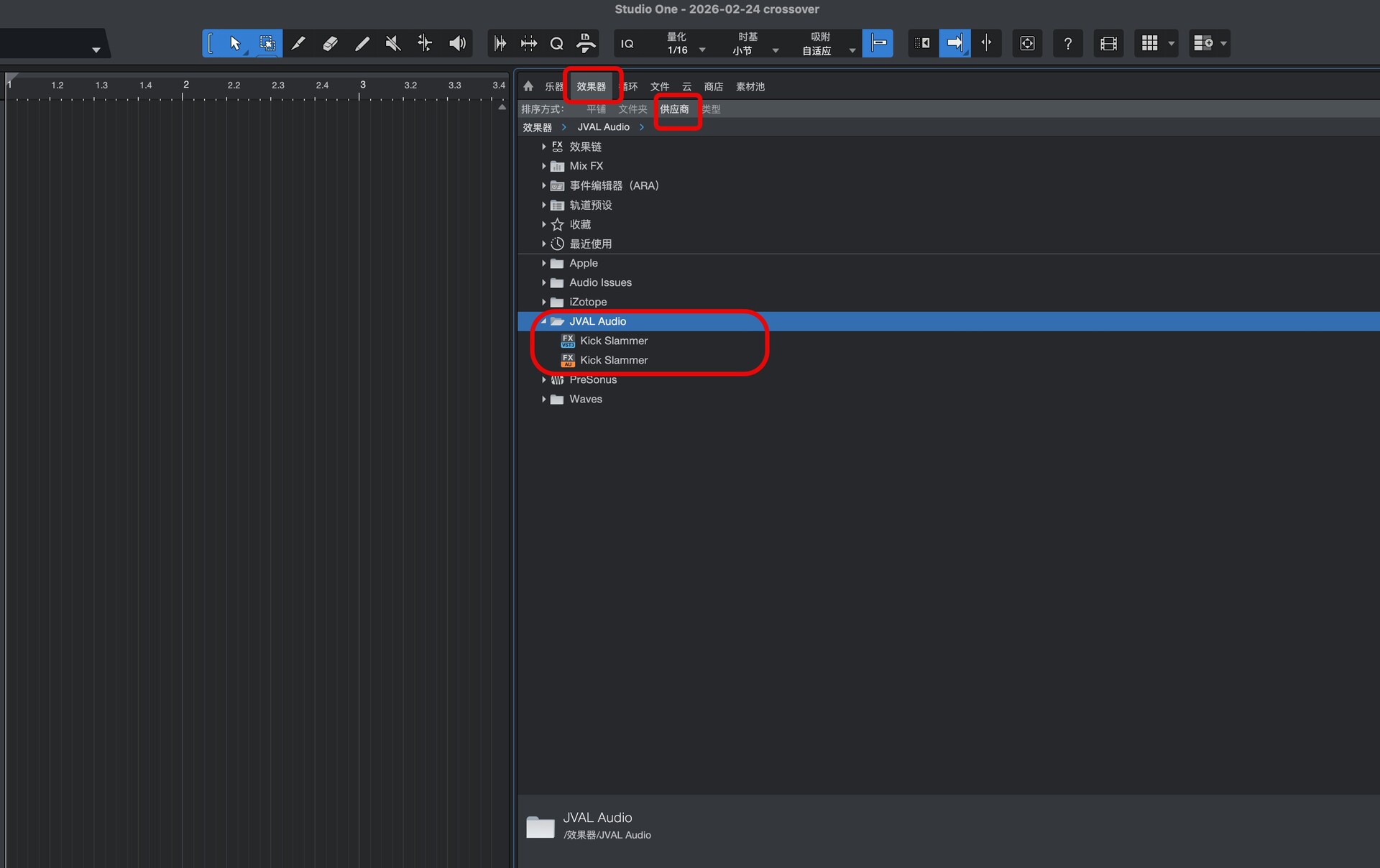This screenshot has height=868, width=1380.
Task: Expand the Waves vendor folder
Action: 544,399
